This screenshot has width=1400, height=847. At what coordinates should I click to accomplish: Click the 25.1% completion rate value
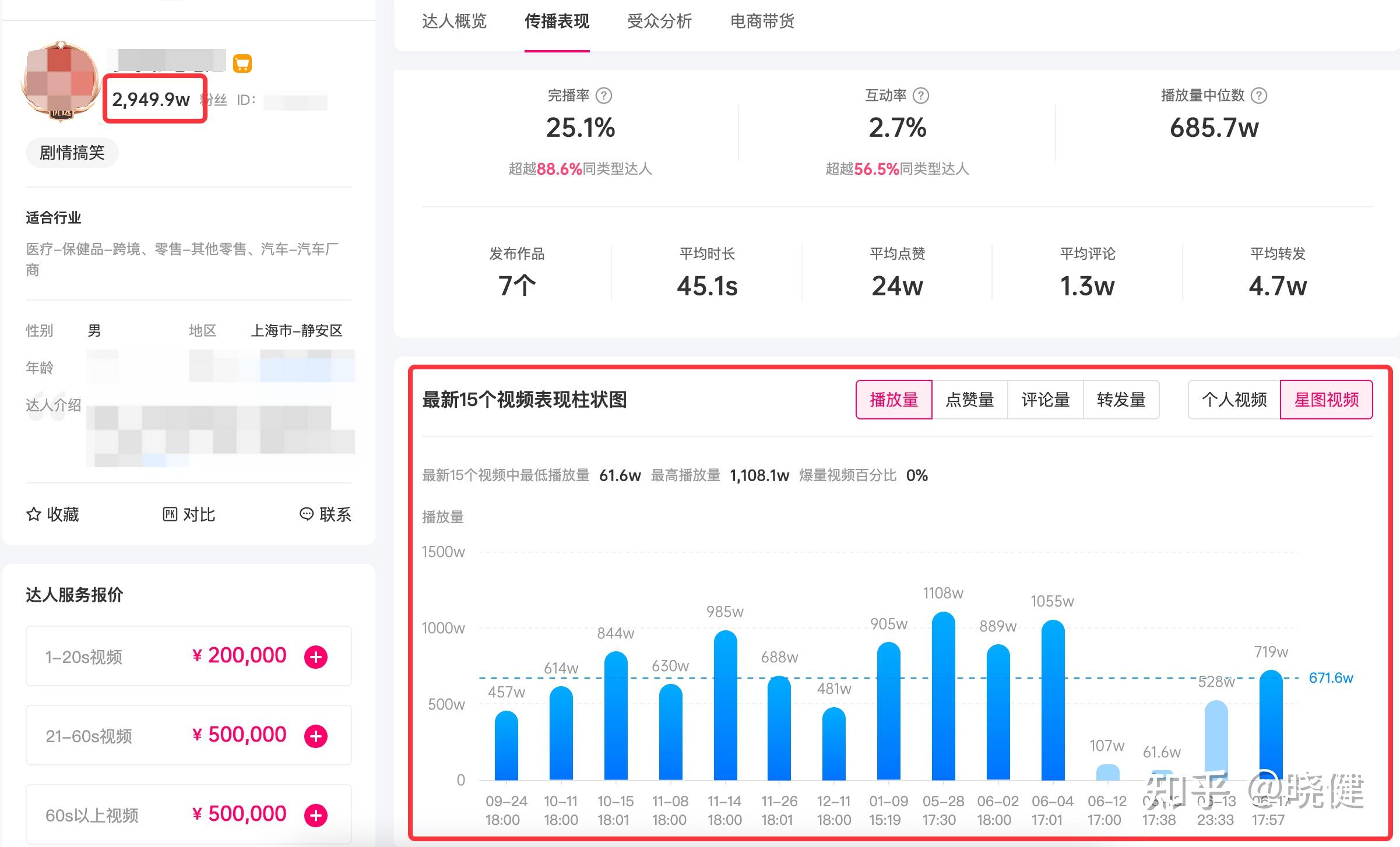coord(581,128)
